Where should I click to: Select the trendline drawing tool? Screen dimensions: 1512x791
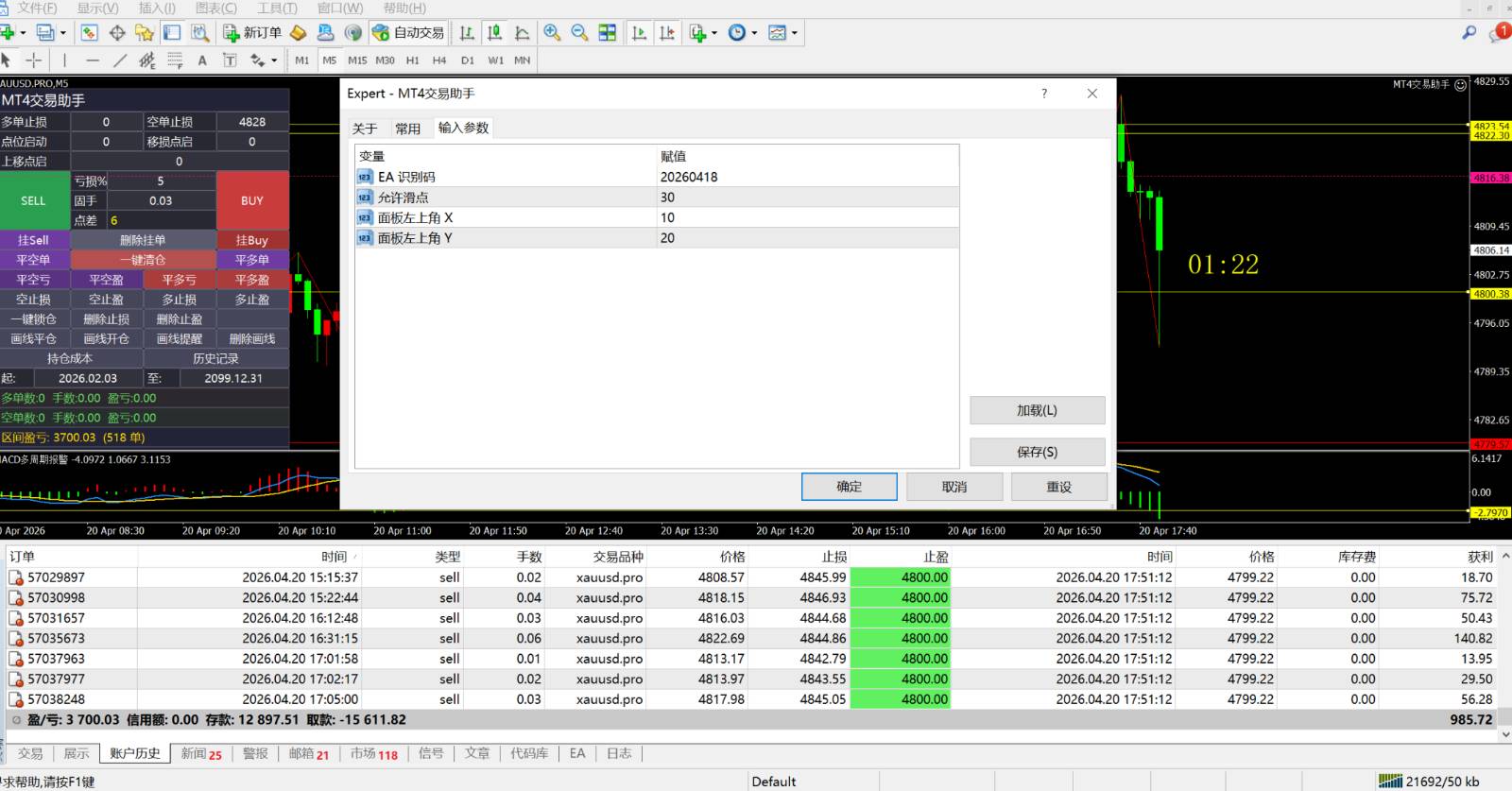pyautogui.click(x=120, y=60)
